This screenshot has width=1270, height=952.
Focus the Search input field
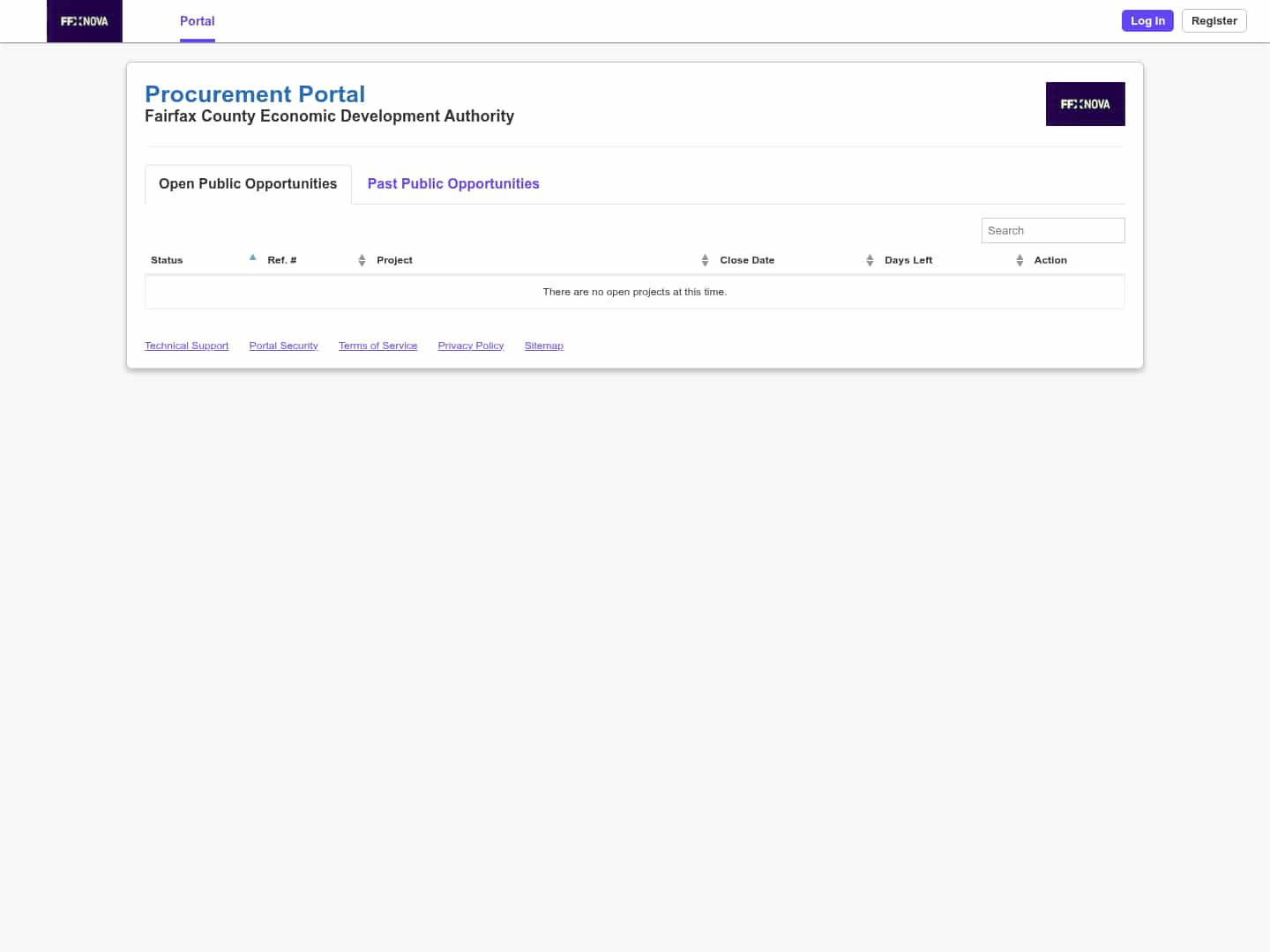pyautogui.click(x=1053, y=230)
